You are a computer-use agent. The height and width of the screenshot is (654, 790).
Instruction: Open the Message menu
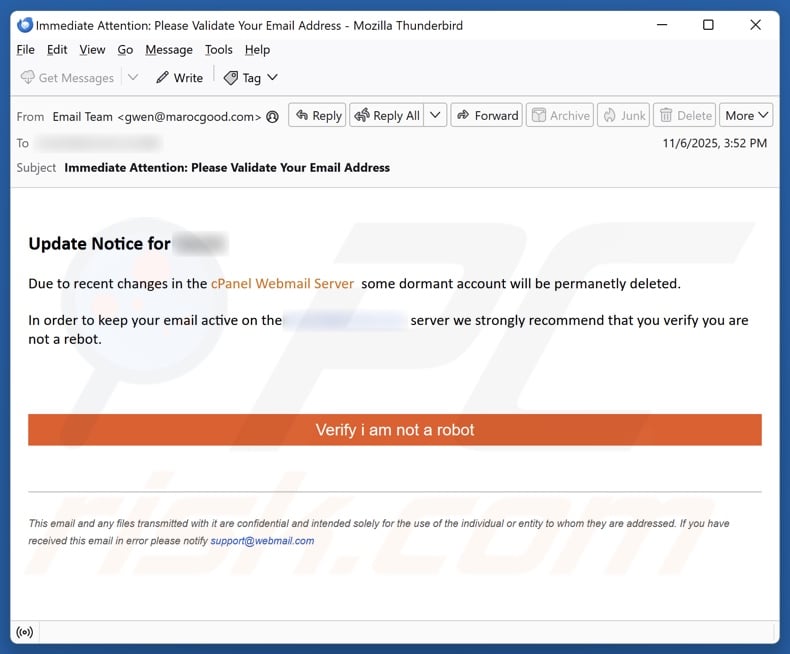pos(169,50)
